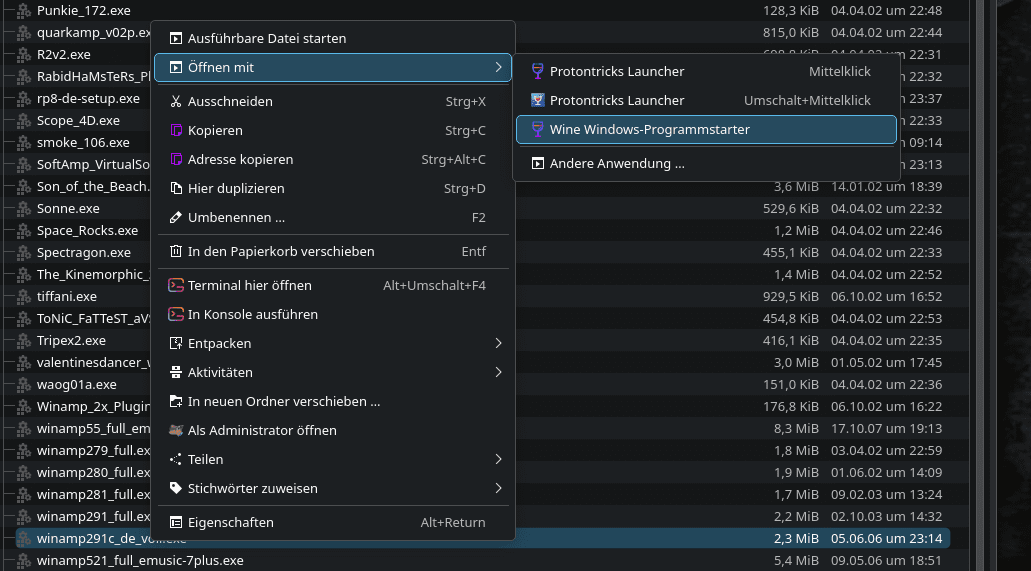Image resolution: width=1031 pixels, height=571 pixels.
Task: Click the icon beside Andere Anwendung
Action: (538, 164)
